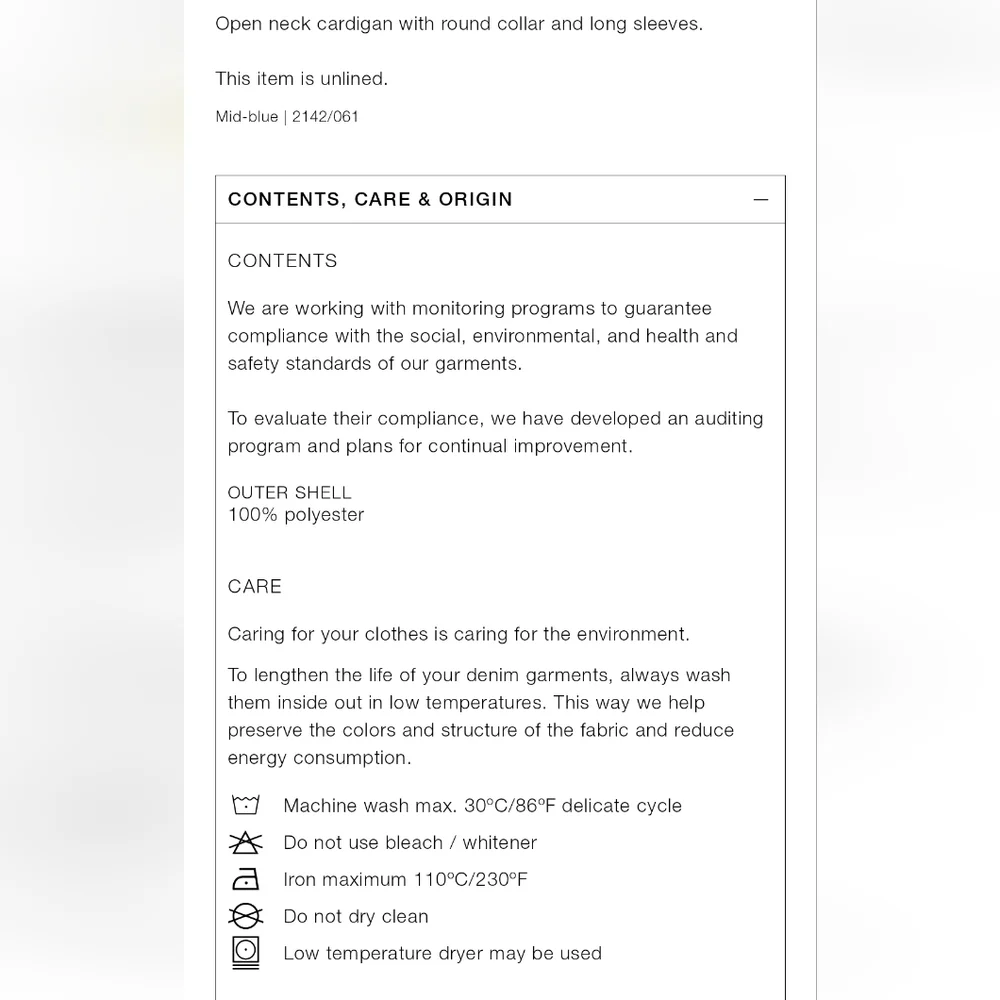Click the tumble dryer icon
Viewport: 1000px width, 1000px height.
coord(246,953)
